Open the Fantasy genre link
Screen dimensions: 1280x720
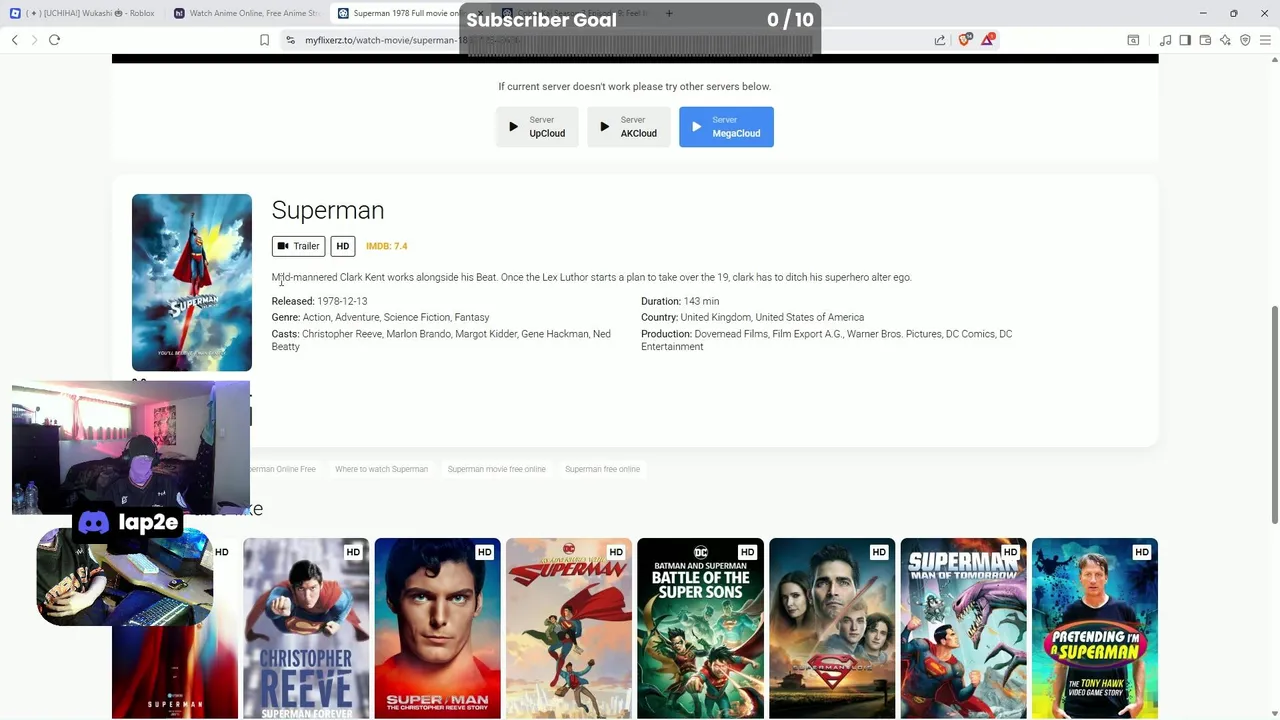pyautogui.click(x=472, y=318)
